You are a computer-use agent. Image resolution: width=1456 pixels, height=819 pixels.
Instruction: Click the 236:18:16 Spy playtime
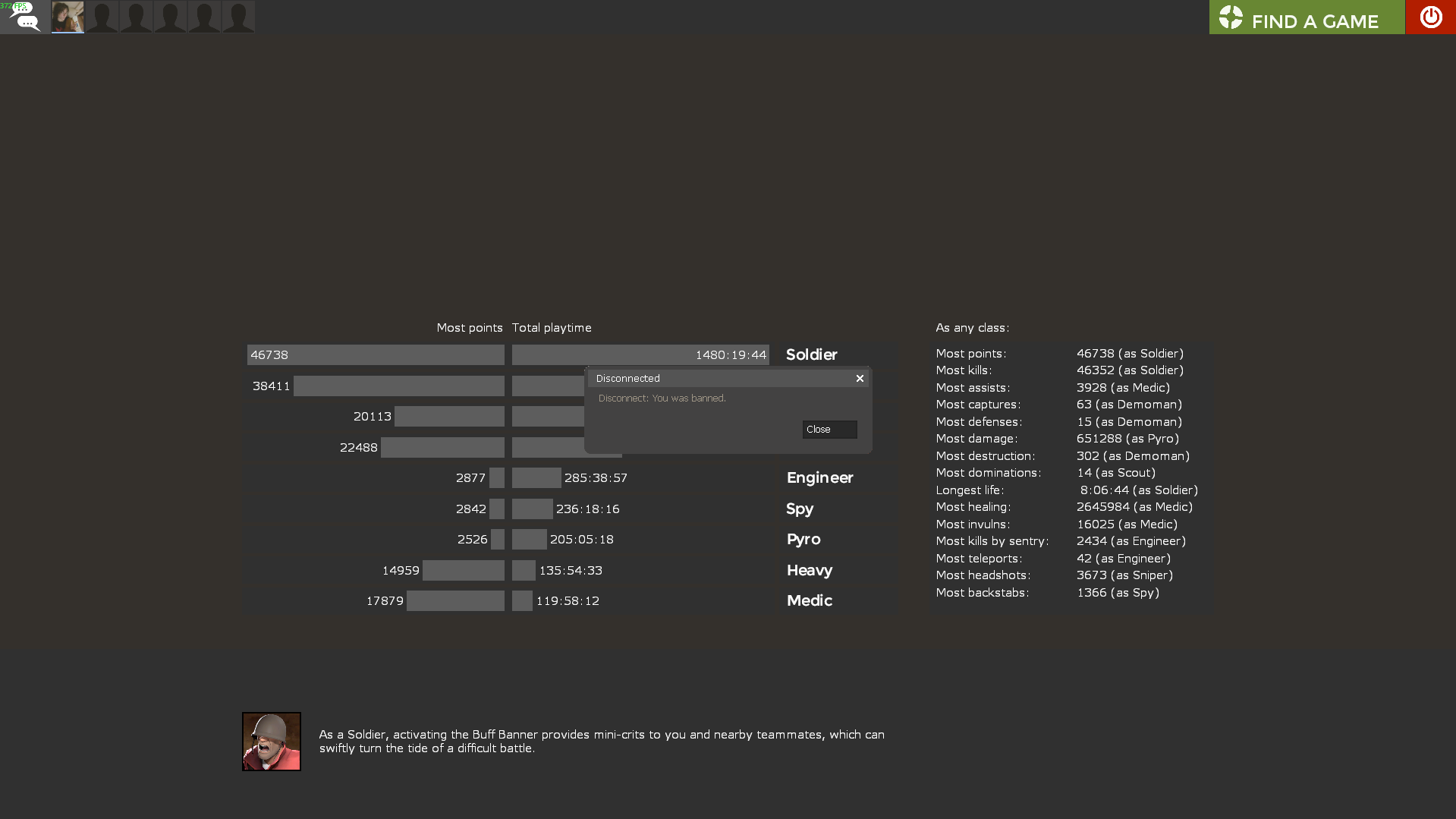point(588,509)
